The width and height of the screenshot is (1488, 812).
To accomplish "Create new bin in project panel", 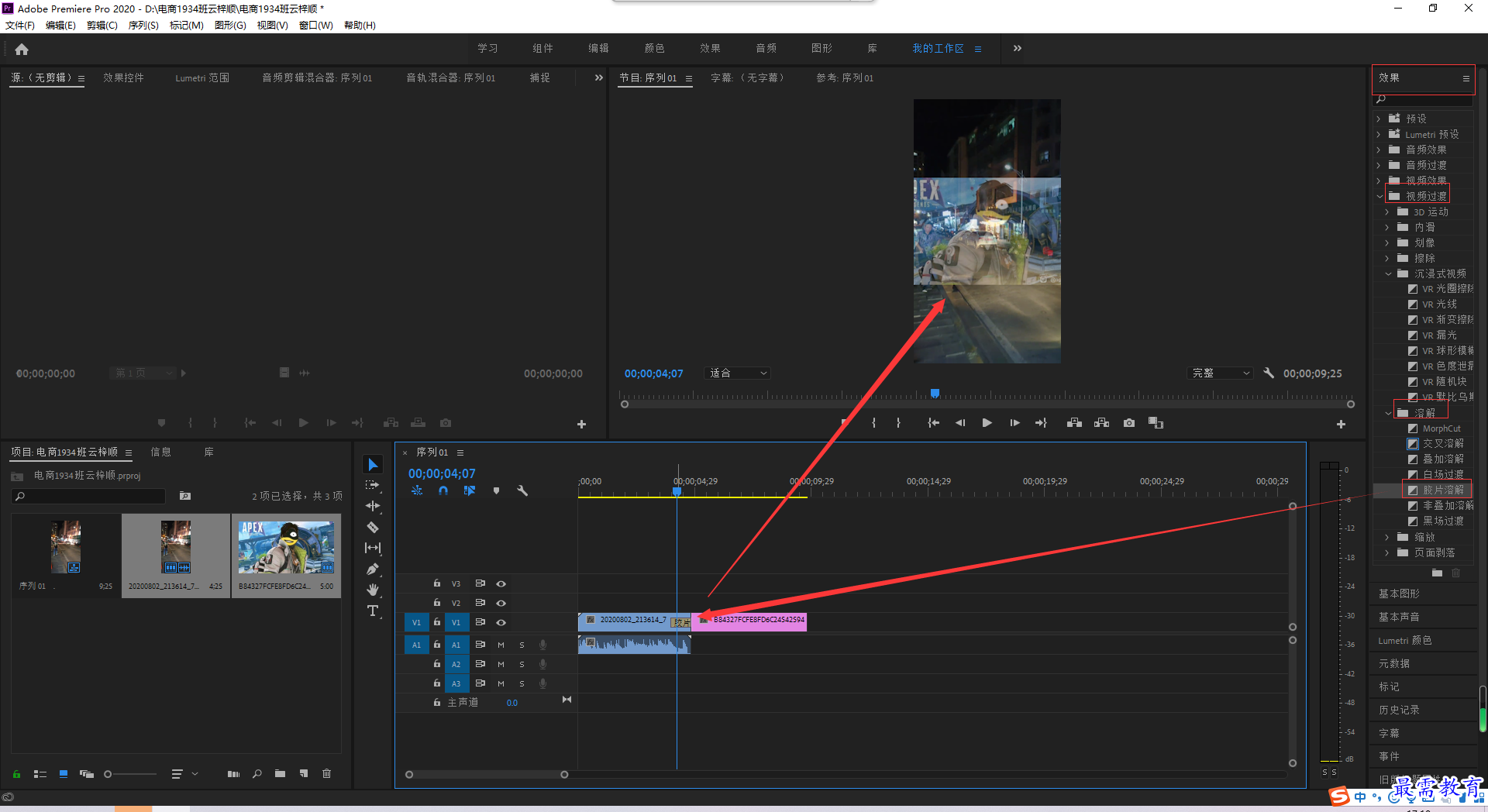I will [280, 773].
